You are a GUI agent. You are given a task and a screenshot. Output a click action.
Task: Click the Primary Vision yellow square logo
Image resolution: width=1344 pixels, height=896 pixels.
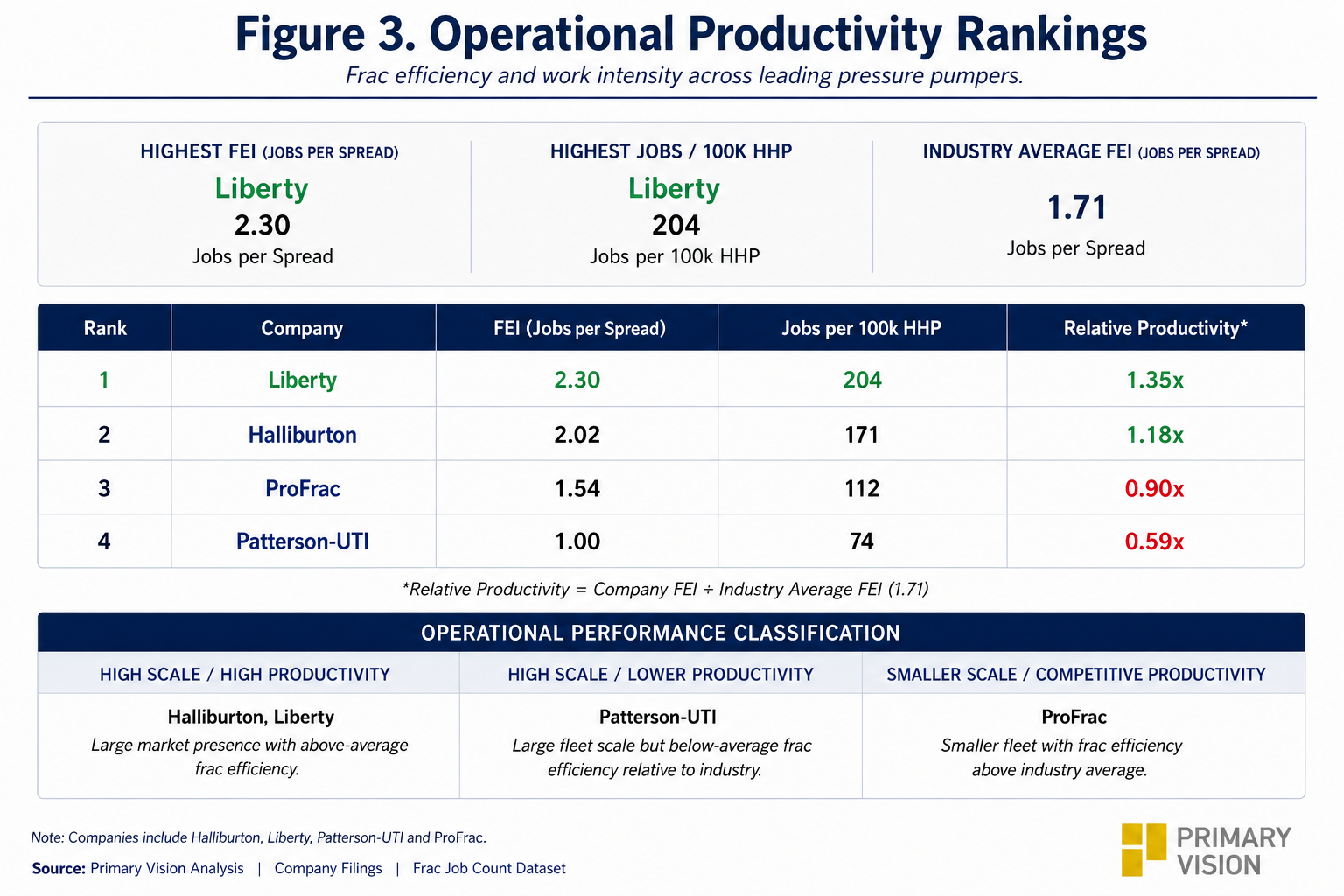click(1144, 850)
